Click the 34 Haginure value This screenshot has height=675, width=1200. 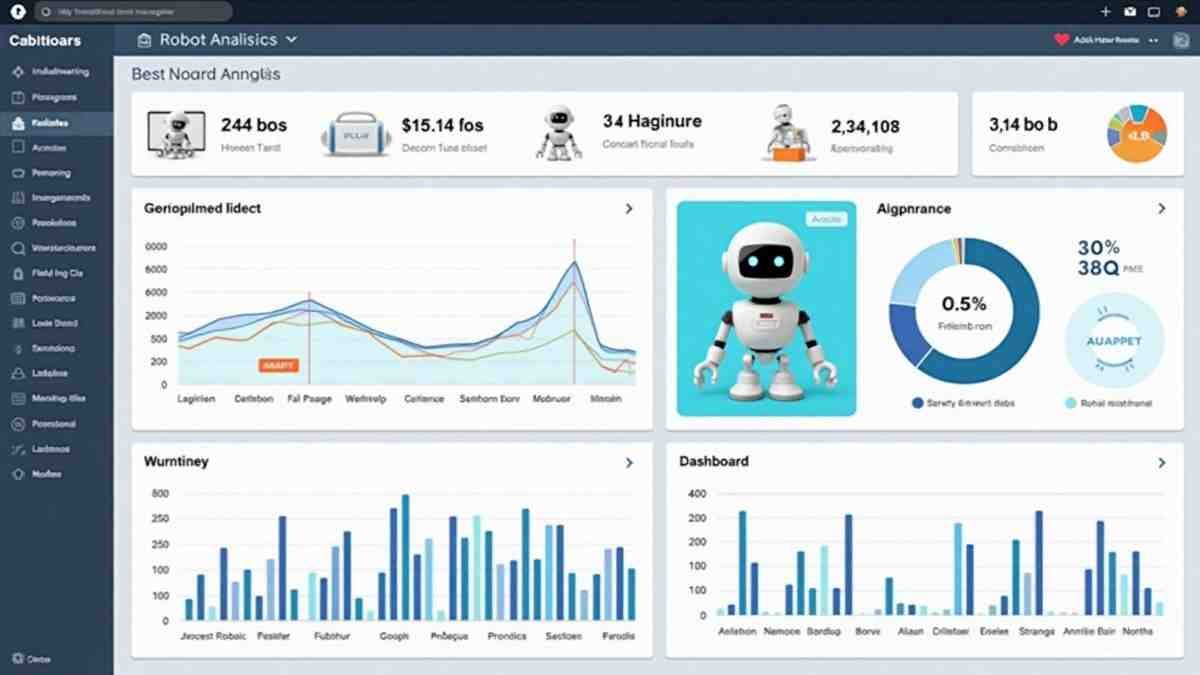point(652,121)
